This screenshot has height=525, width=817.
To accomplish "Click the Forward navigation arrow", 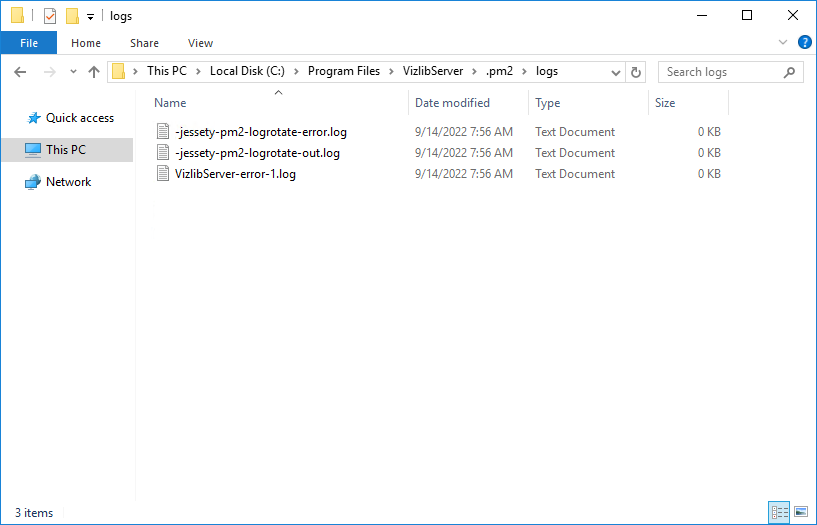I will pyautogui.click(x=49, y=72).
